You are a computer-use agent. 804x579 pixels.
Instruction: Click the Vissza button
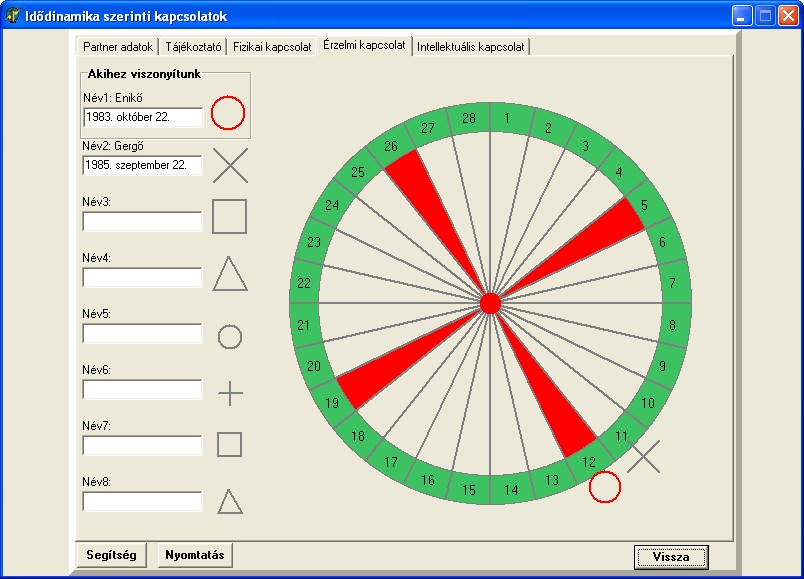point(671,557)
